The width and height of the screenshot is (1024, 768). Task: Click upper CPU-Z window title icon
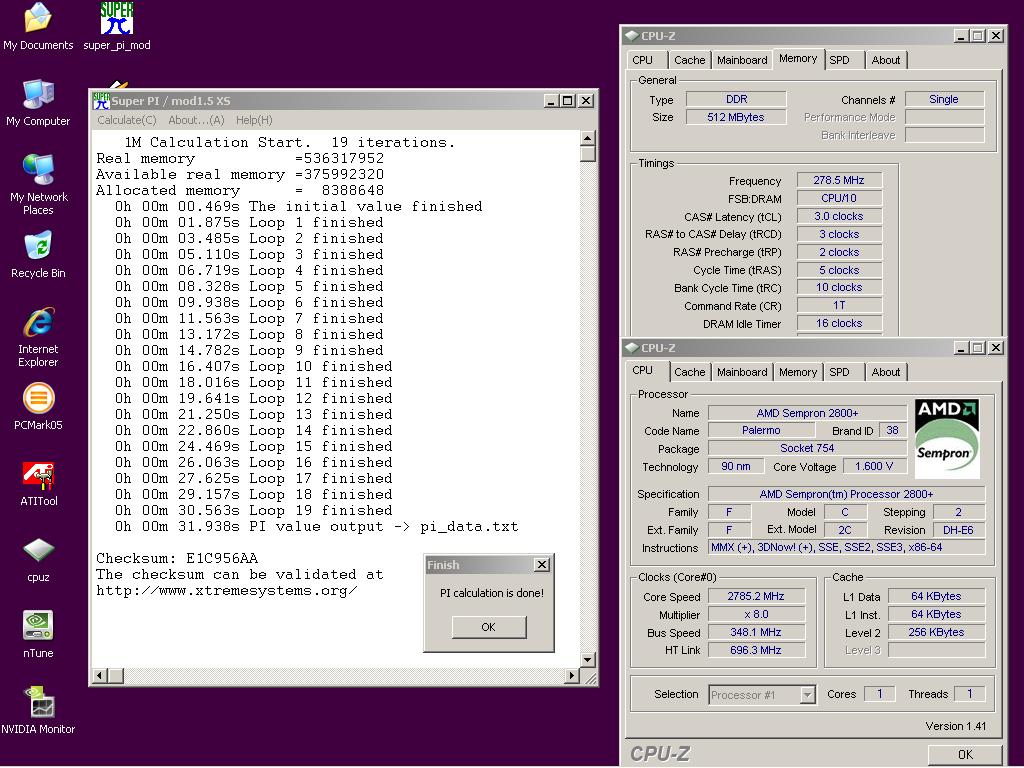coord(632,36)
